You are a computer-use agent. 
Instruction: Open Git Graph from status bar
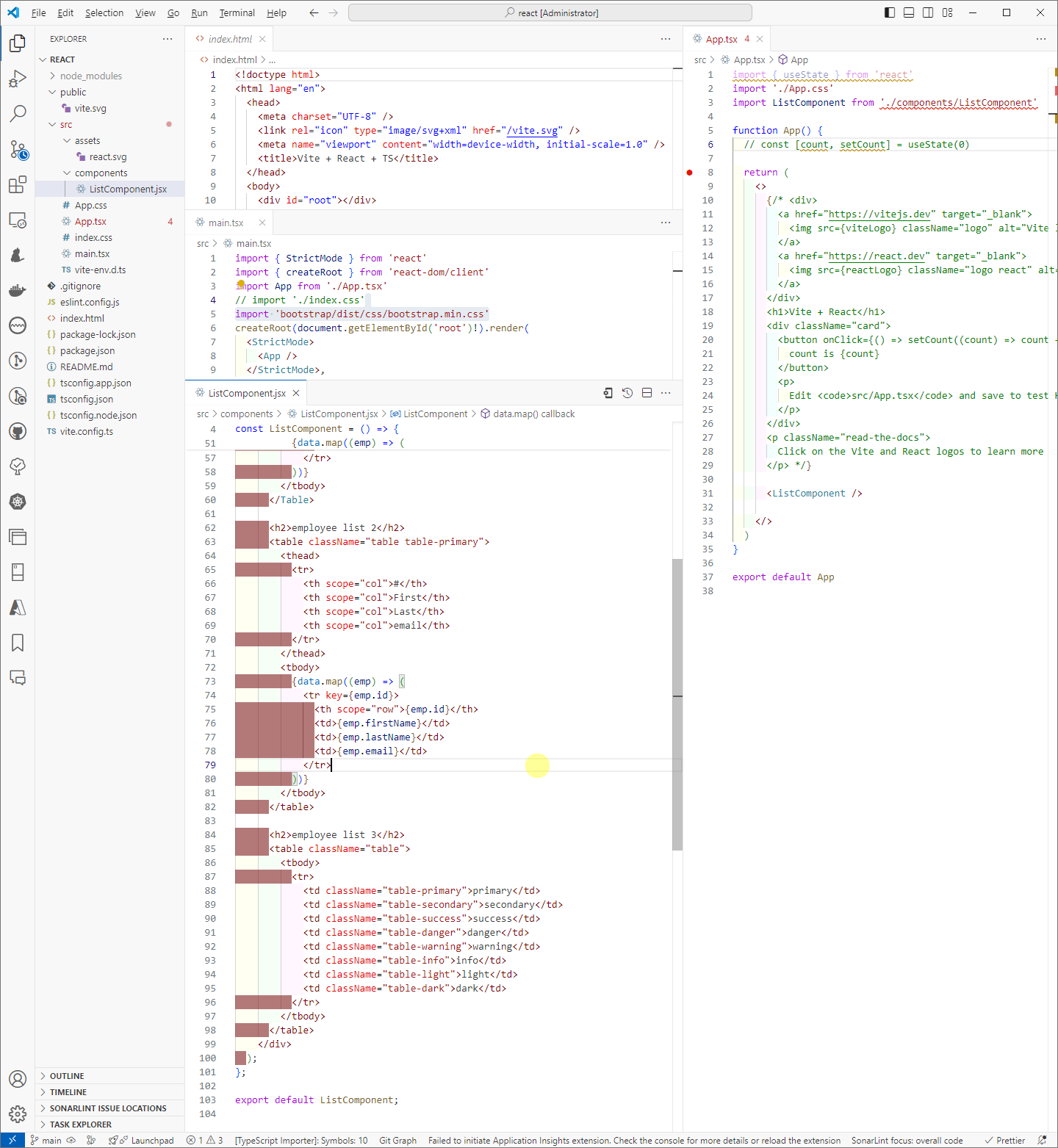click(397, 1140)
